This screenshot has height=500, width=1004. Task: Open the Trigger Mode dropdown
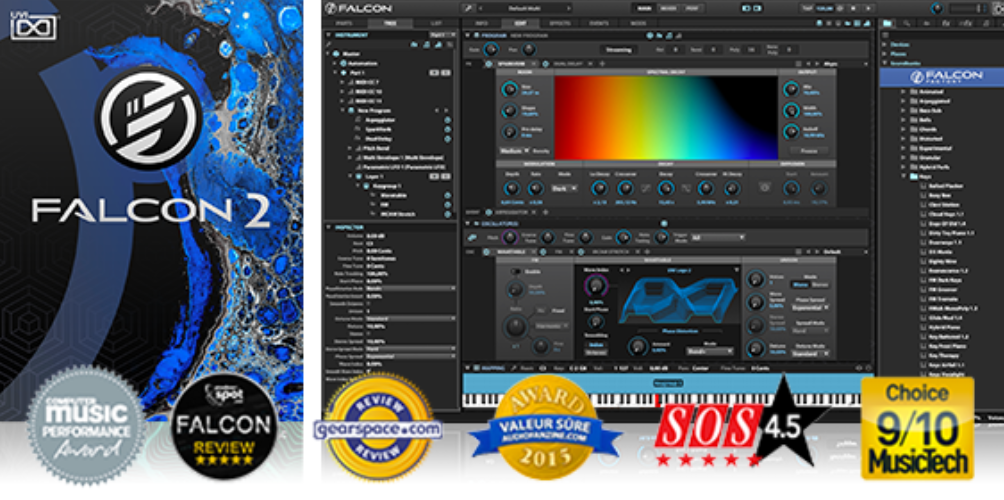[717, 238]
